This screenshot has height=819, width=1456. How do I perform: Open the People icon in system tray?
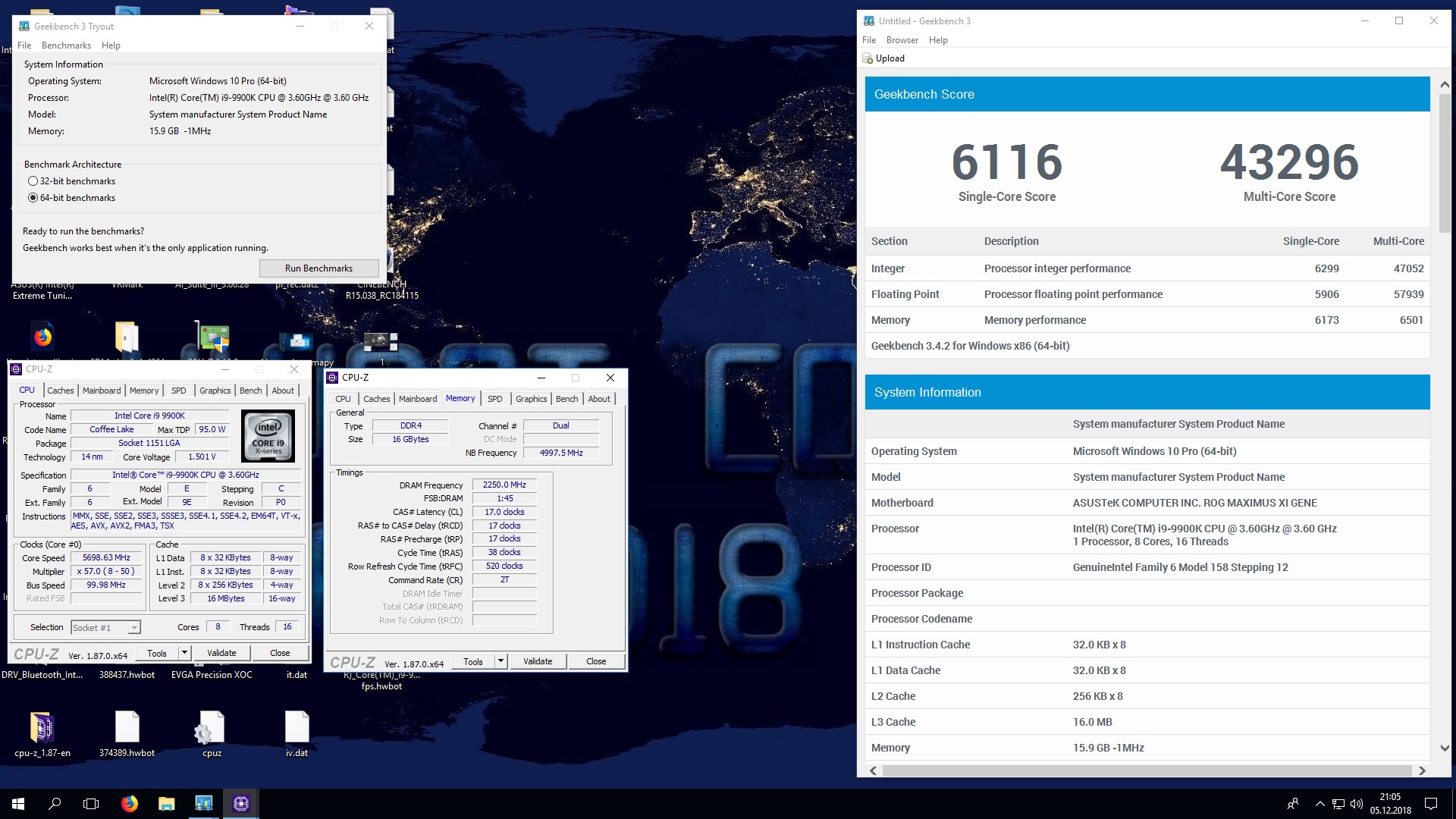[x=1292, y=804]
